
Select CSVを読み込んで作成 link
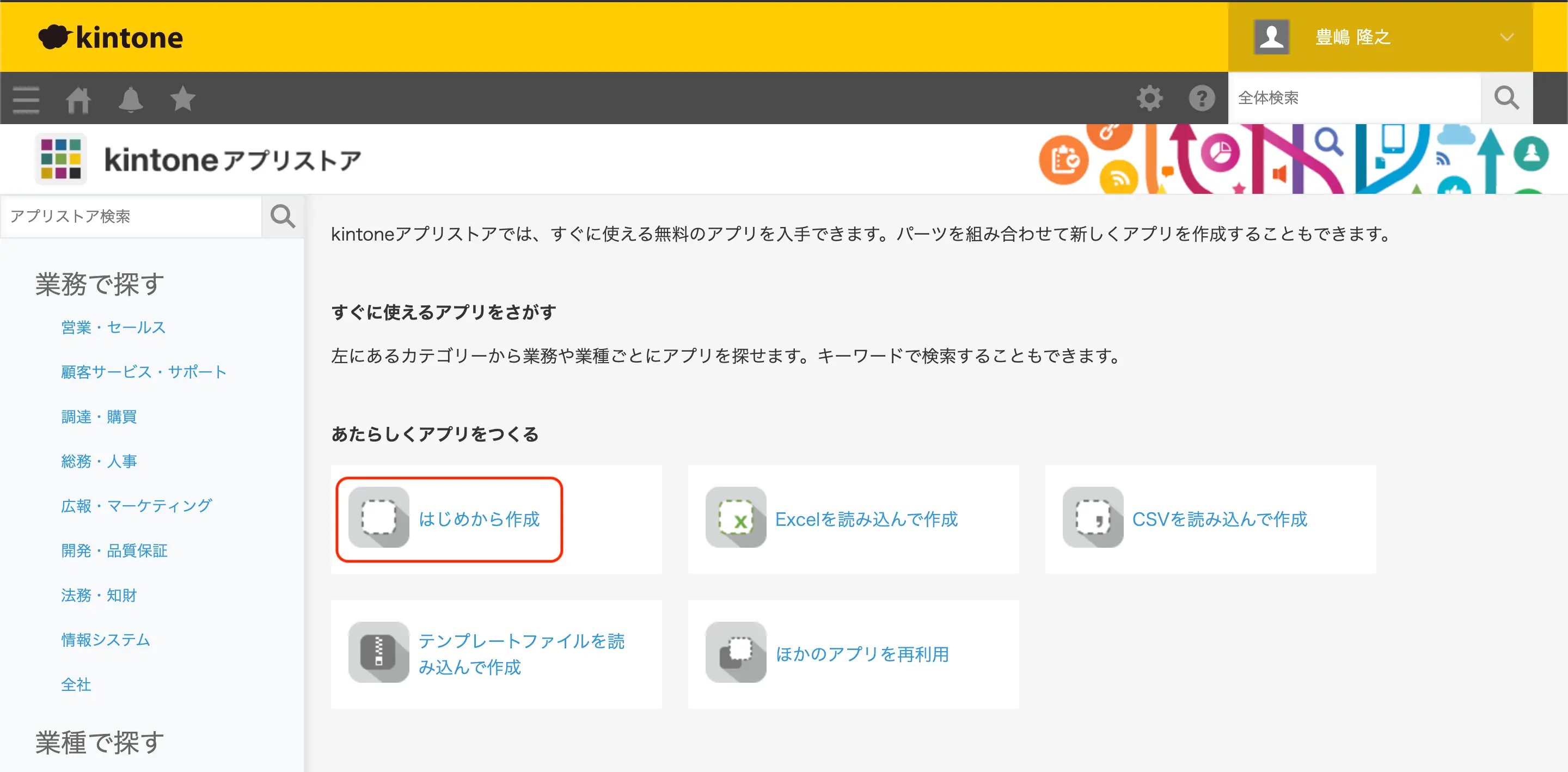tap(1219, 519)
